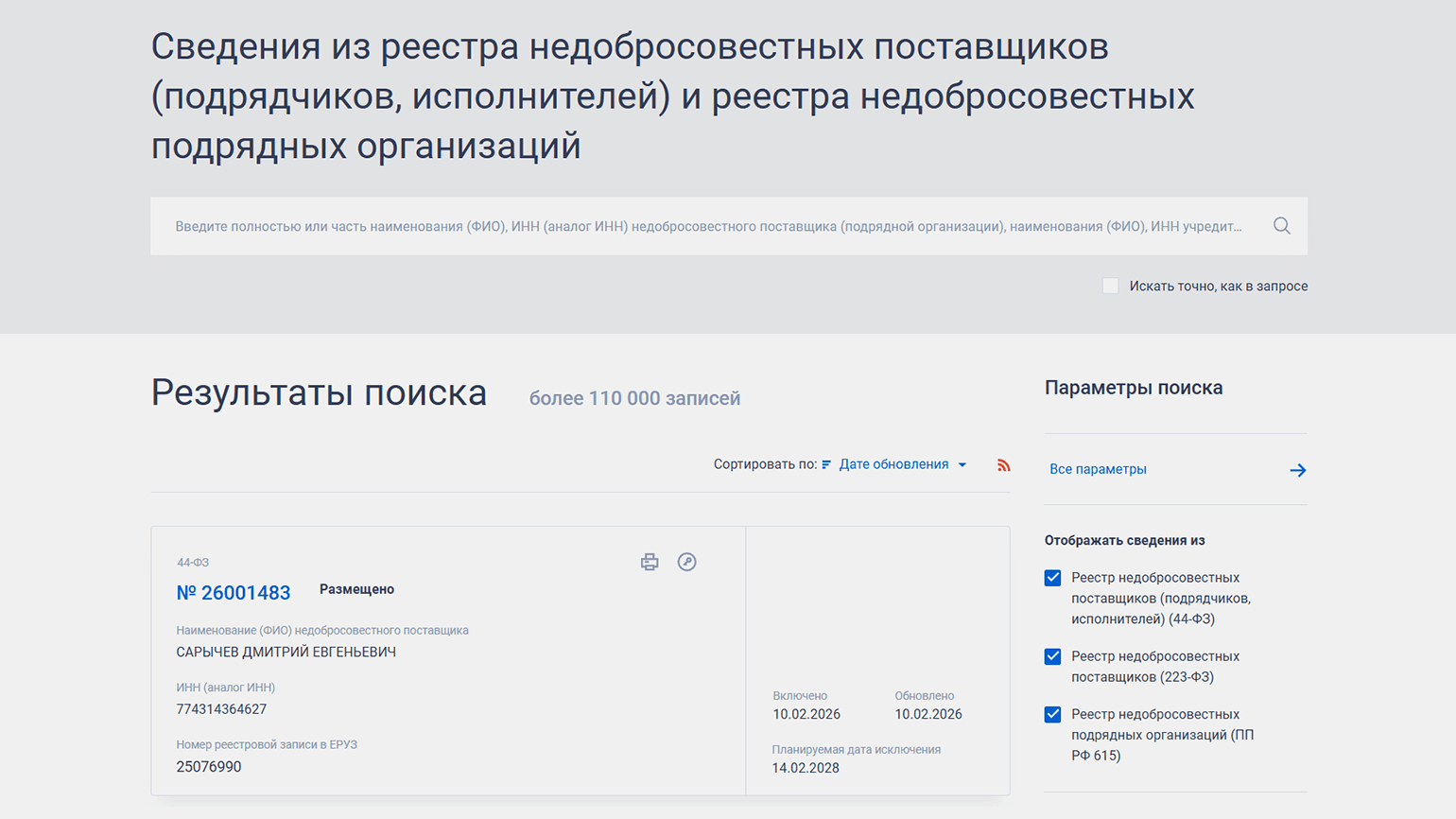Enable the Искать точно, как в запросе checkbox

1111,286
